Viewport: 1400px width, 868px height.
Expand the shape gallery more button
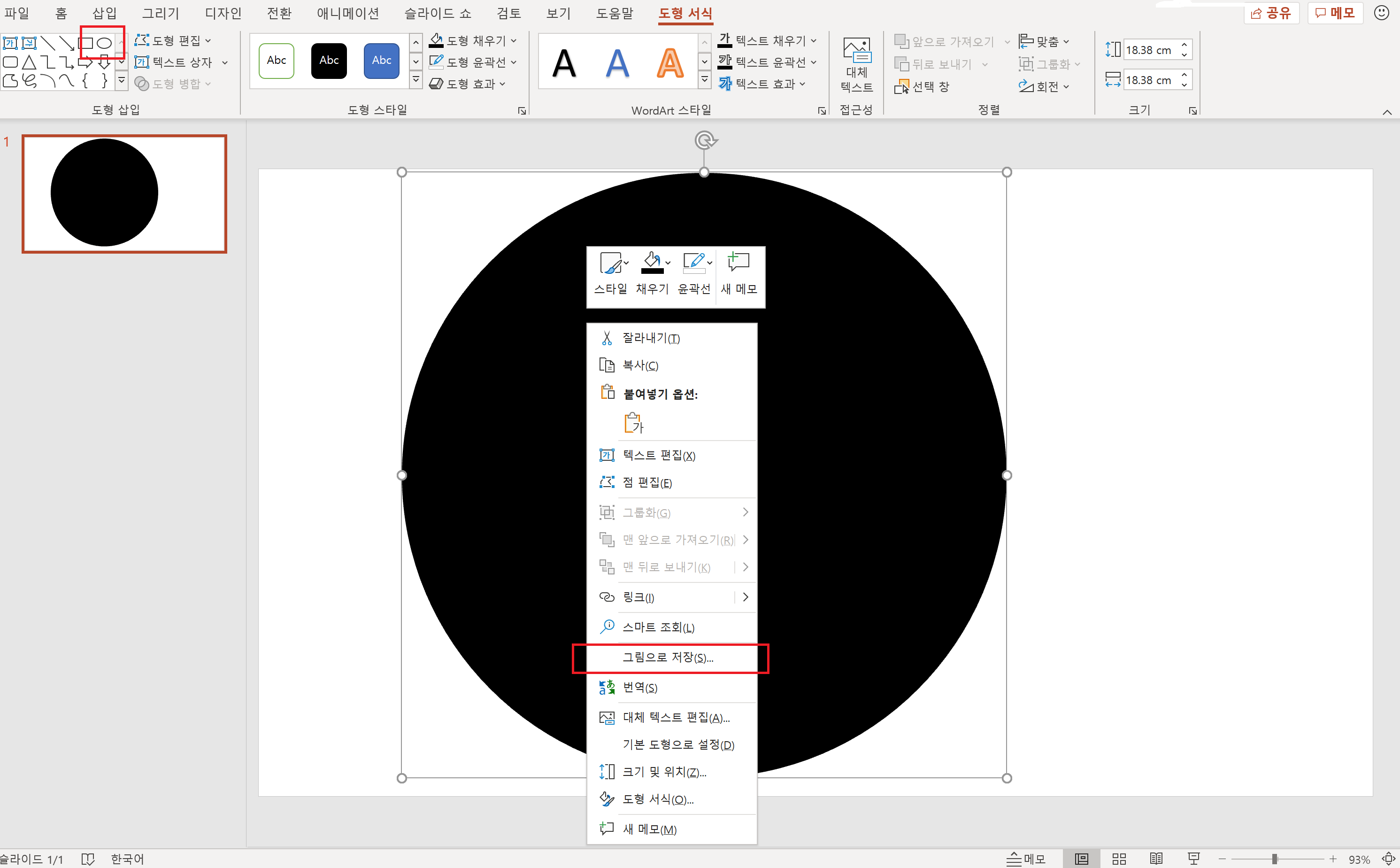(121, 81)
